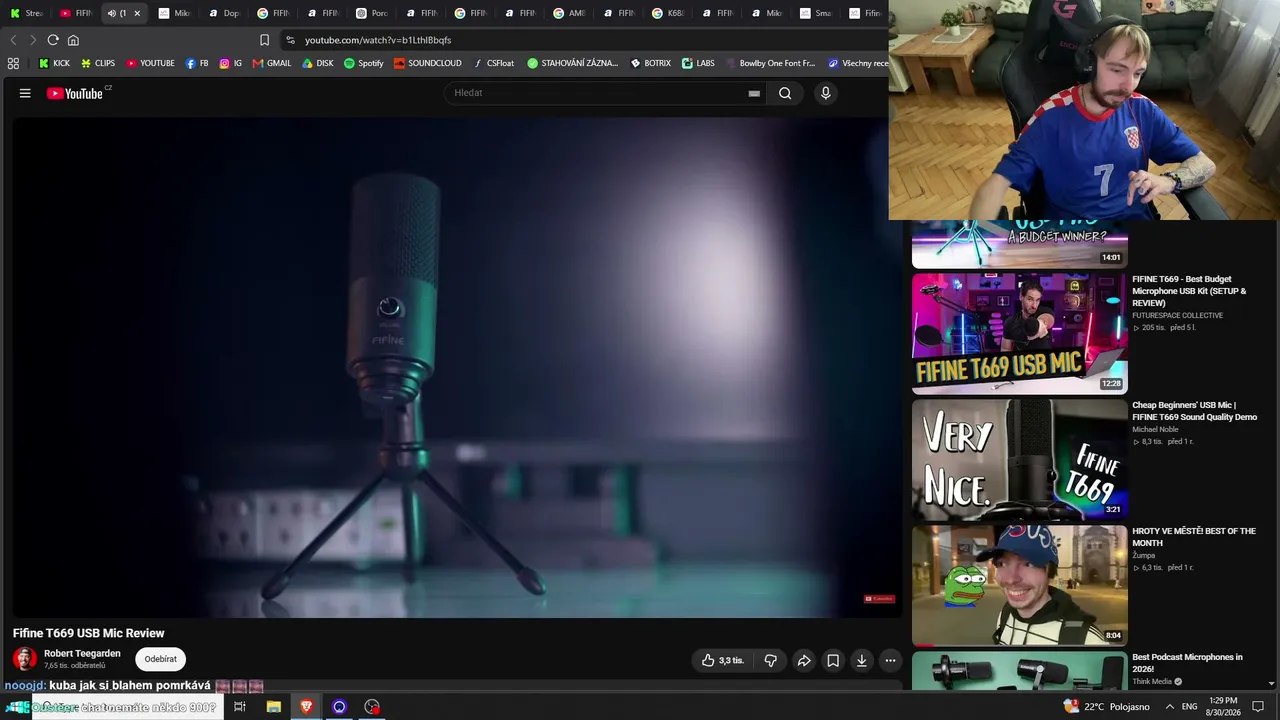
Task: Open the LABS bookmark
Action: 698,63
